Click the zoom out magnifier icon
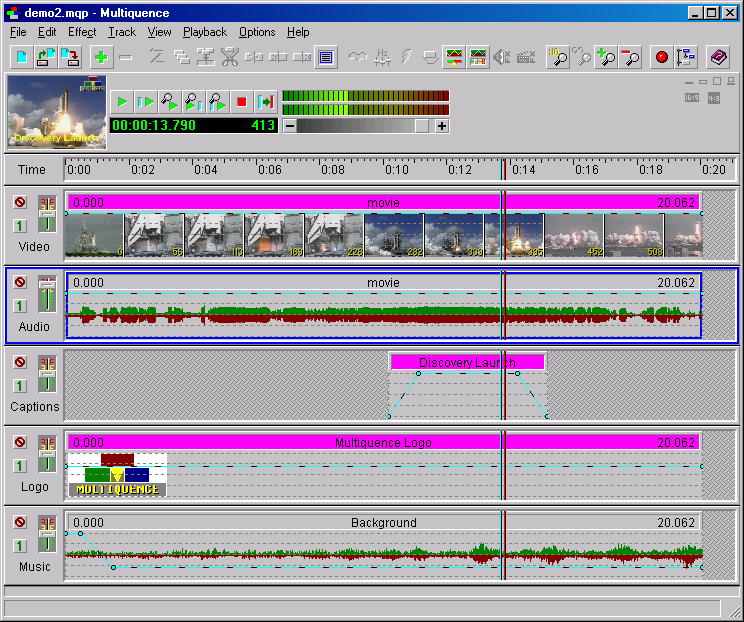744x622 pixels. pyautogui.click(x=630, y=57)
